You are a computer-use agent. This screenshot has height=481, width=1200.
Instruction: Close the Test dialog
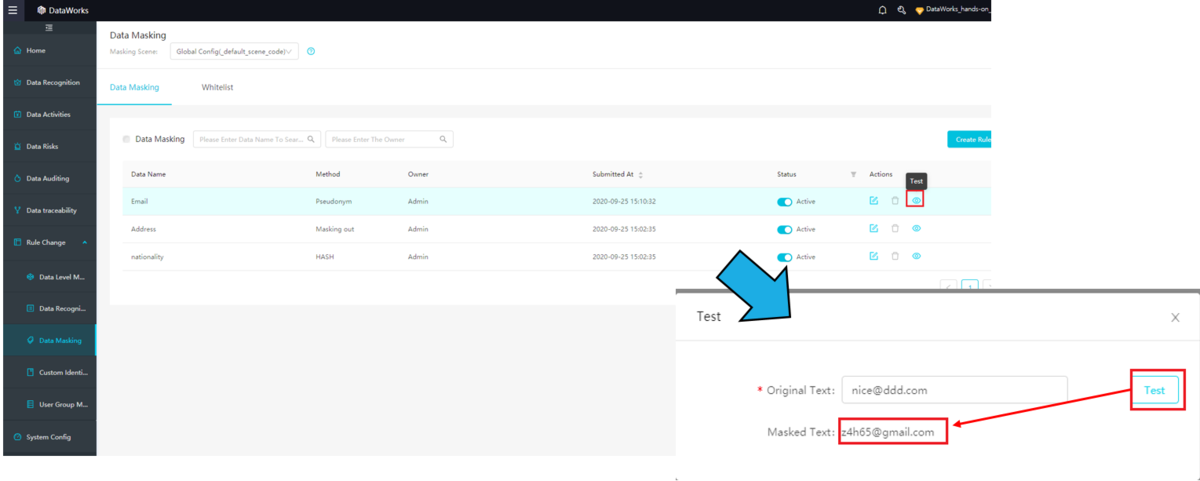tap(1175, 317)
